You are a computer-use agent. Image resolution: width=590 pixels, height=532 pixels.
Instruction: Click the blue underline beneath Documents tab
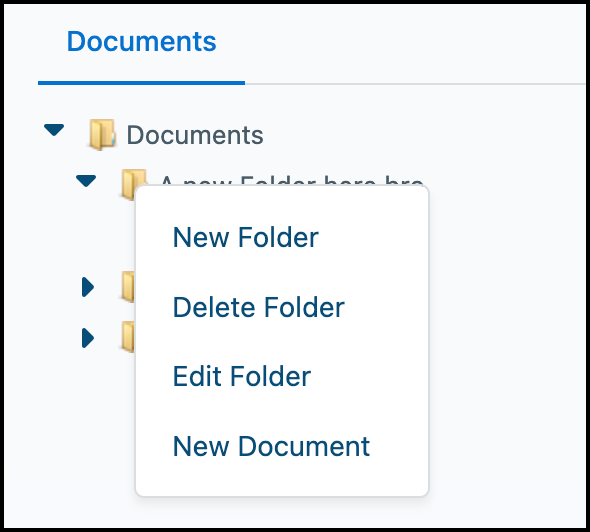click(x=141, y=83)
